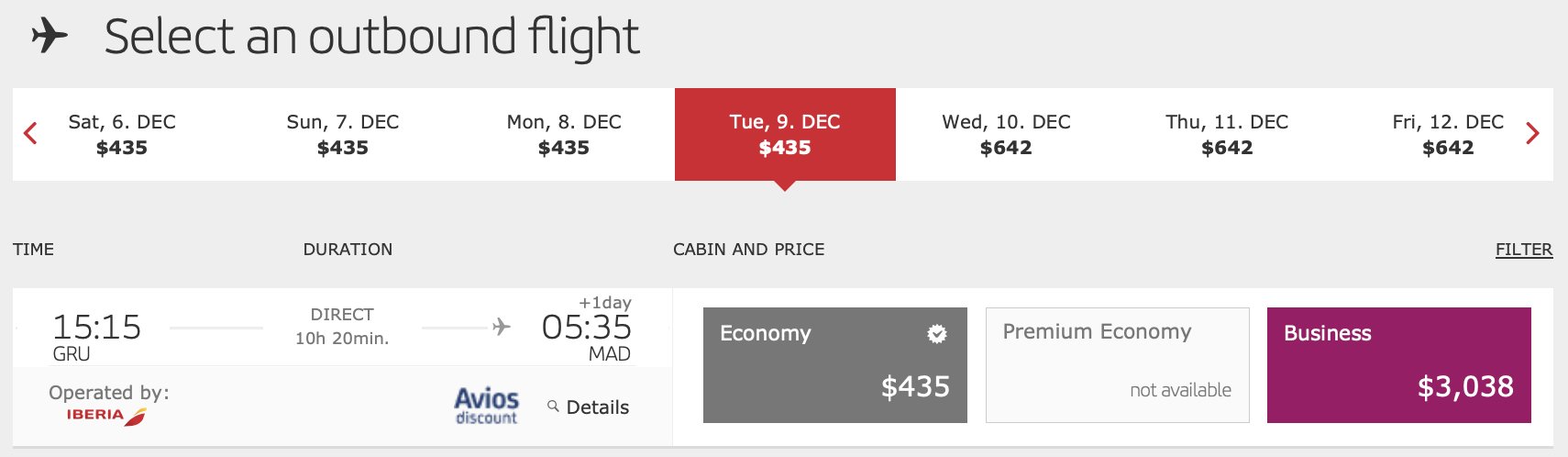Select the Wed, 10. DEC date tab

pyautogui.click(x=1006, y=134)
